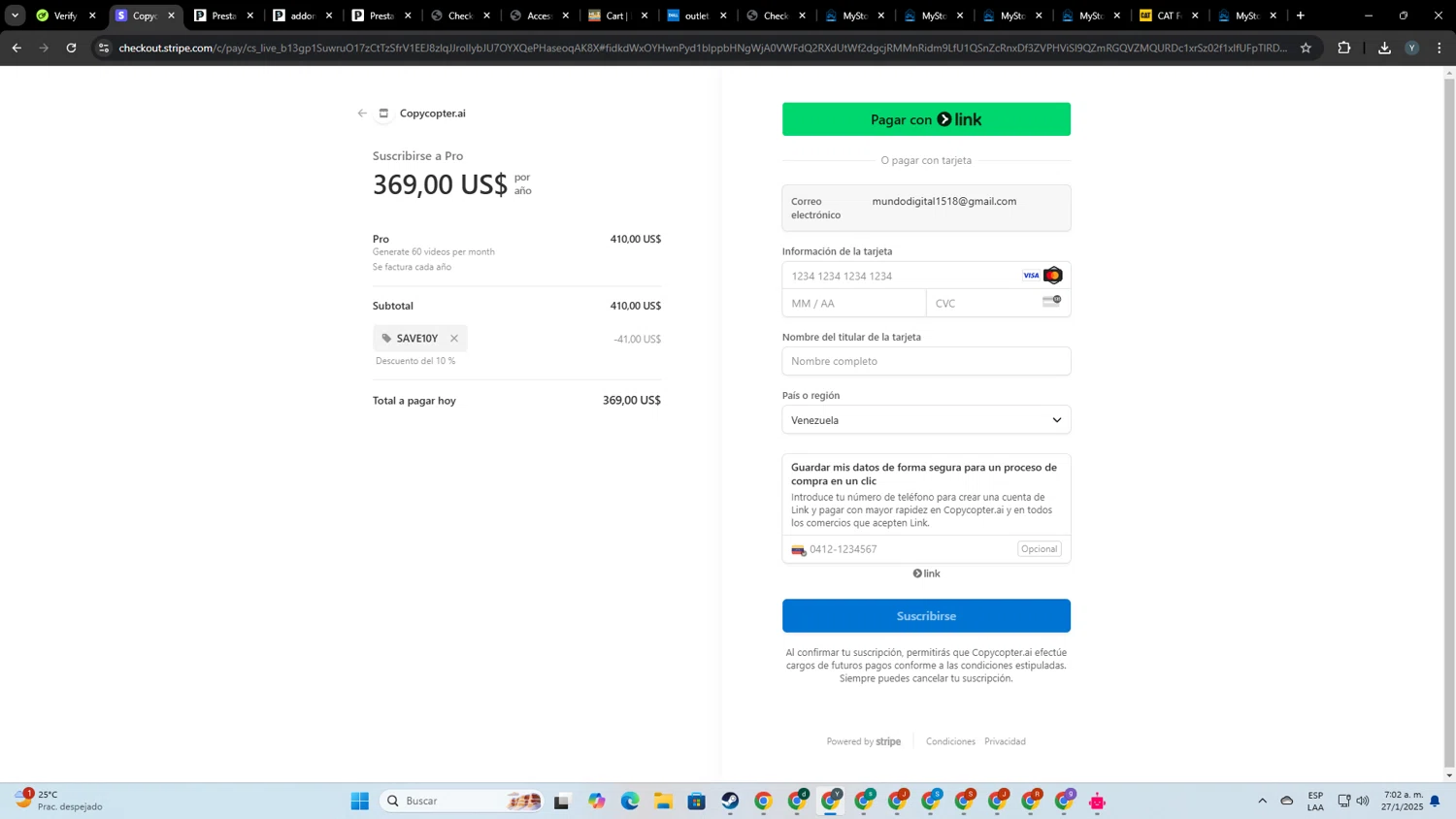Focus the MM / AA expiry field

[854, 304]
